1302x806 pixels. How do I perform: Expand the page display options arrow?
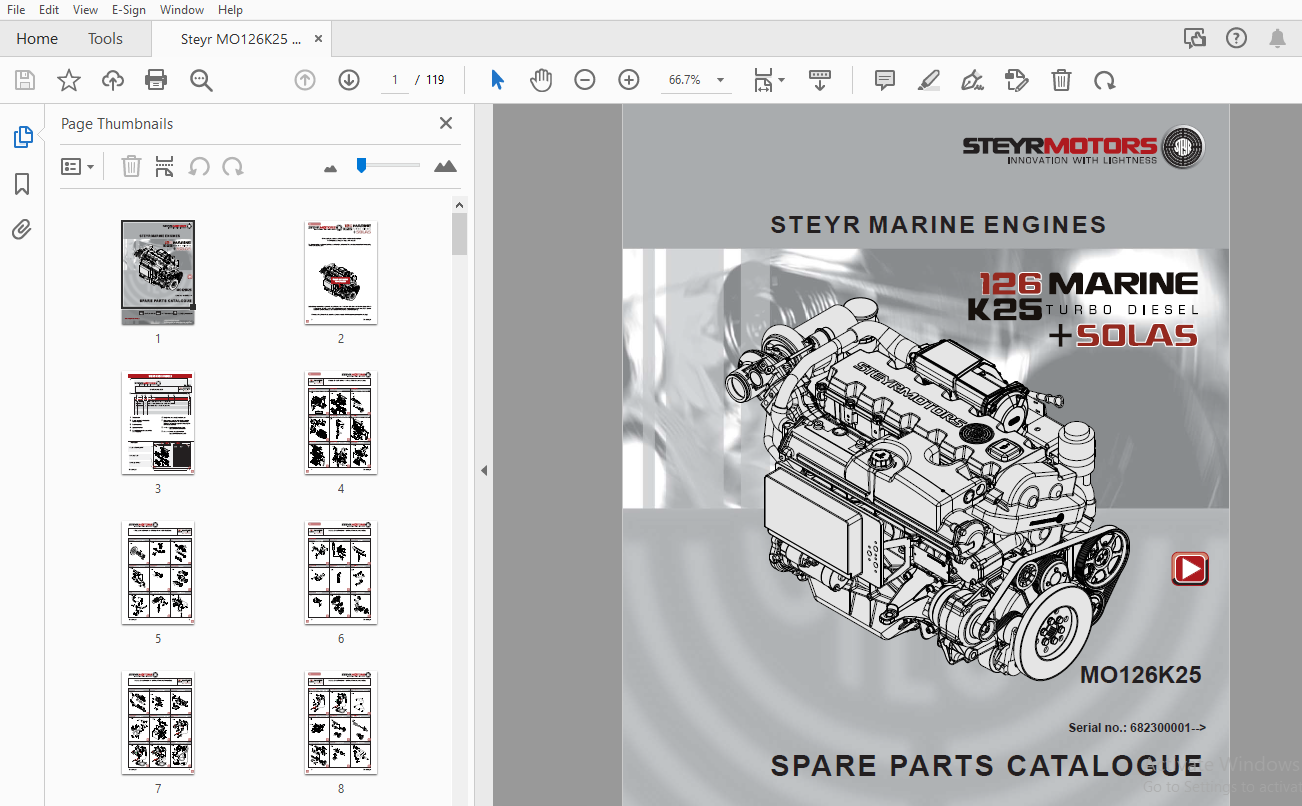click(x=782, y=80)
